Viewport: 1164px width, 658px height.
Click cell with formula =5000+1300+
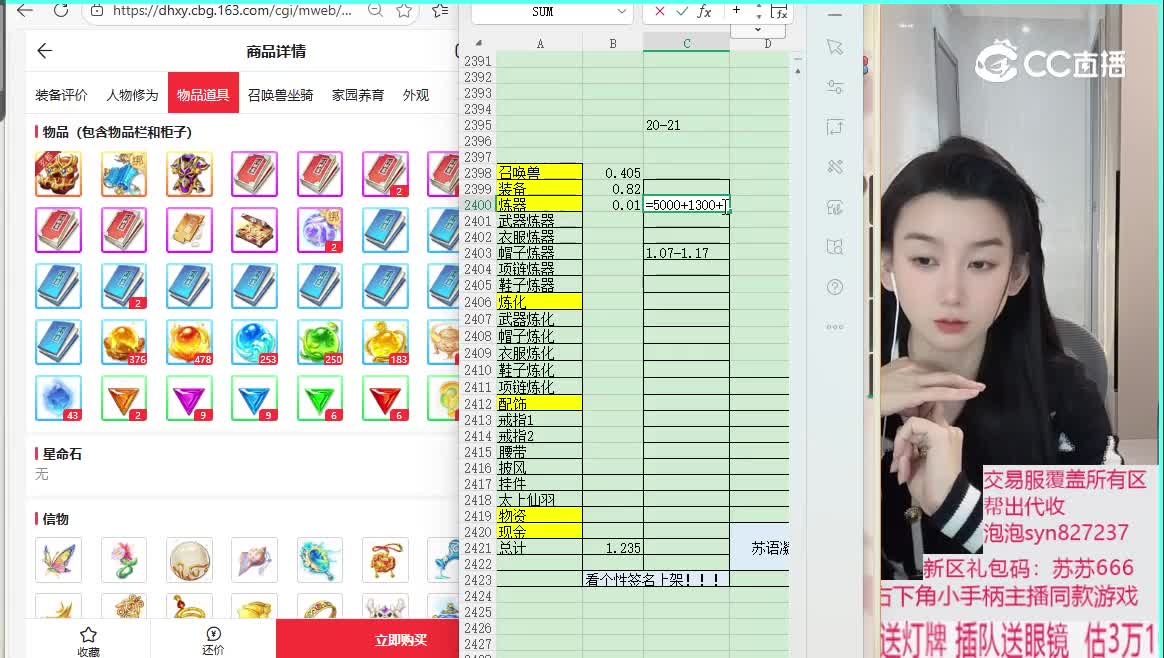(x=687, y=205)
